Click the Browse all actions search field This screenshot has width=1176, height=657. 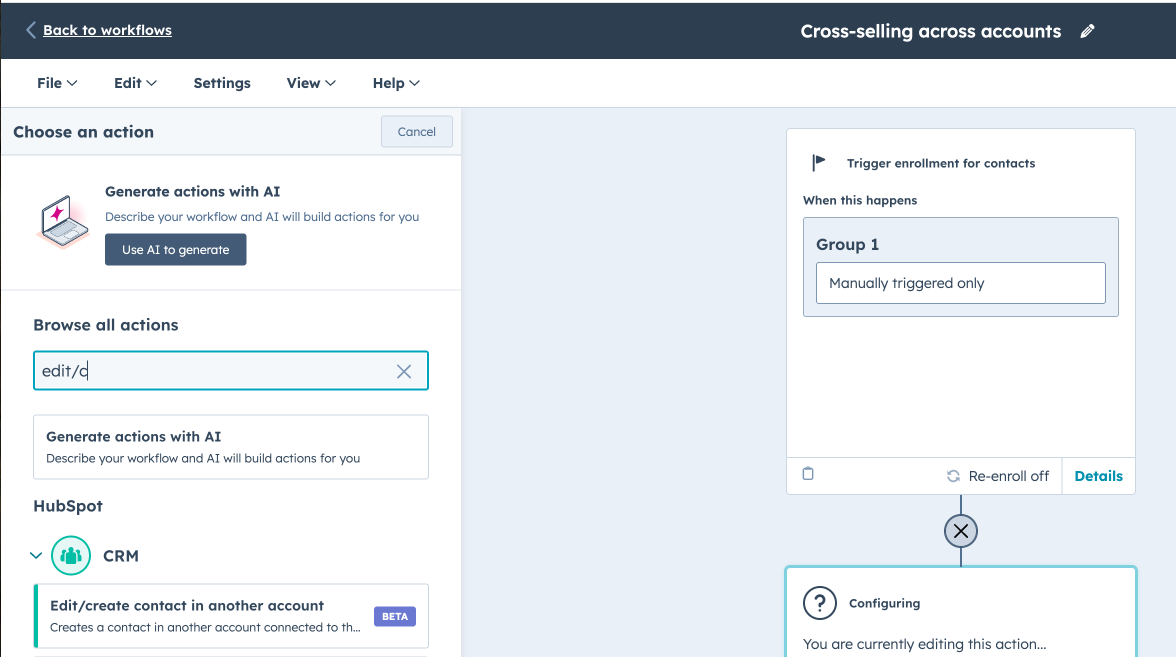(215, 371)
